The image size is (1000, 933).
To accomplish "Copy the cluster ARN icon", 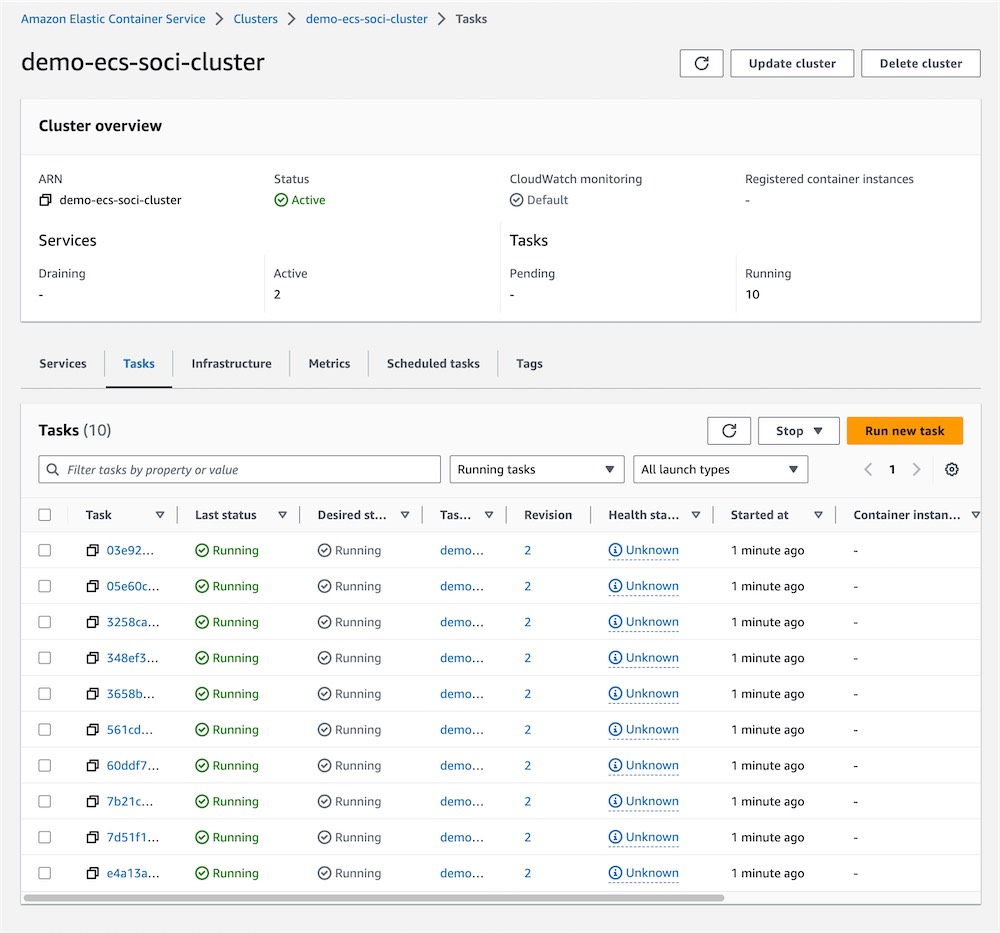I will (45, 200).
